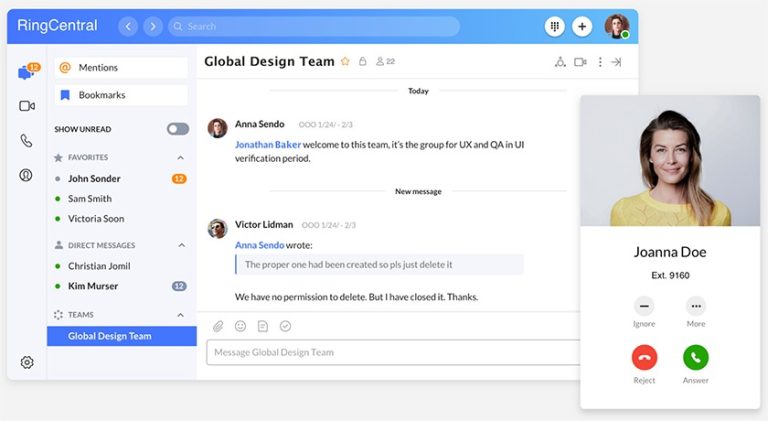Click the Jonathan Baker mention link
The width and height of the screenshot is (768, 421).
(x=267, y=144)
